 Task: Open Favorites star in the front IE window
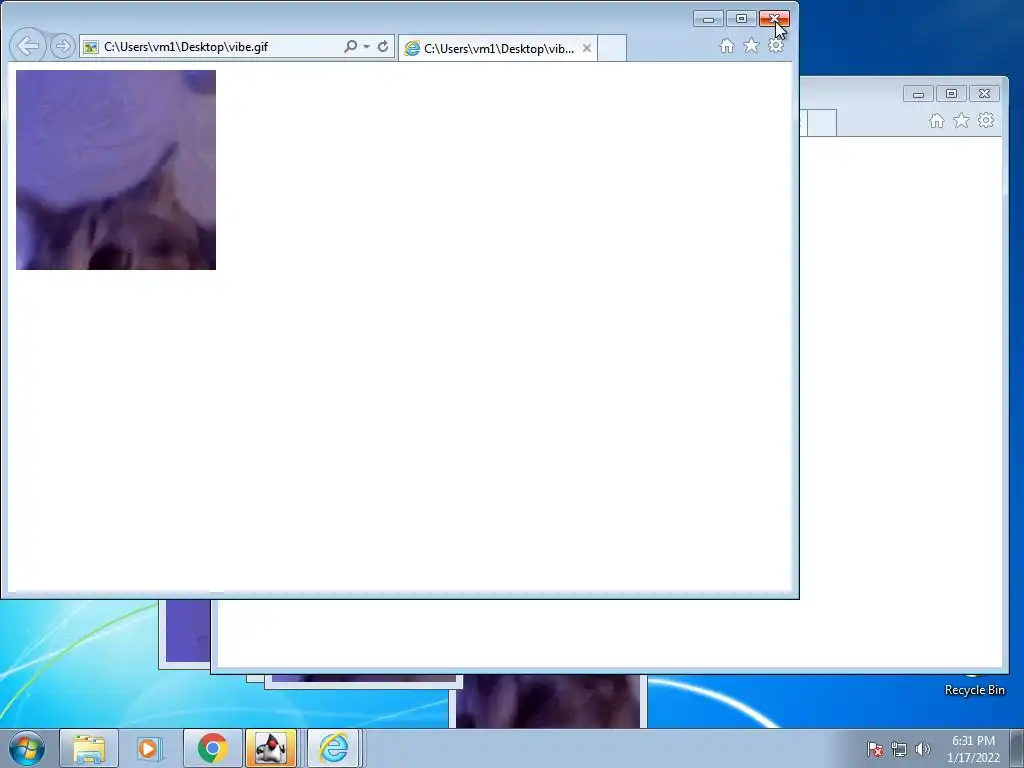click(x=751, y=46)
